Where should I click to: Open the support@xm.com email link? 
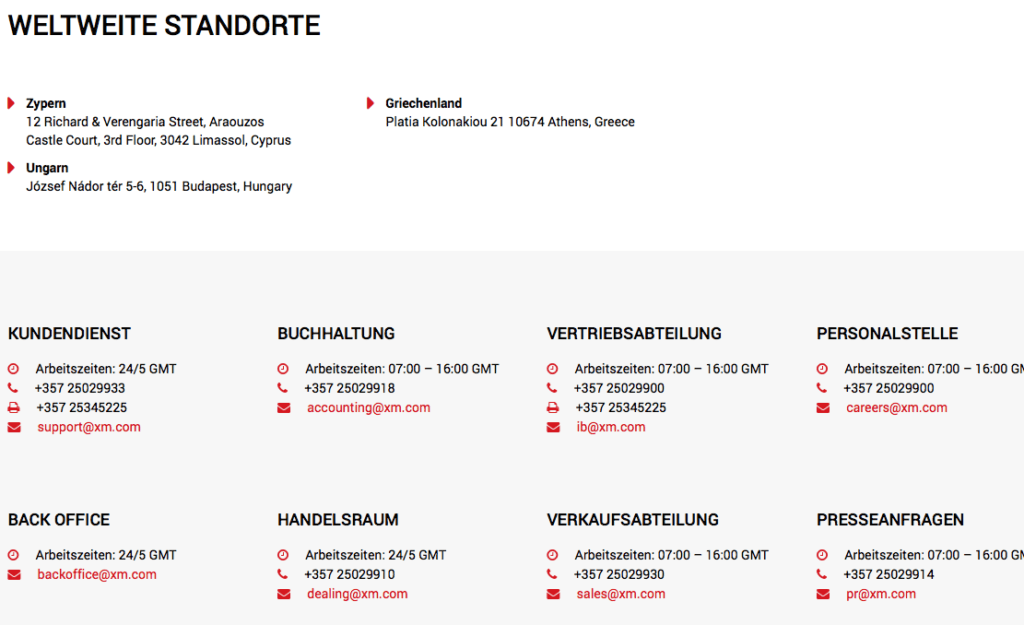[x=89, y=427]
